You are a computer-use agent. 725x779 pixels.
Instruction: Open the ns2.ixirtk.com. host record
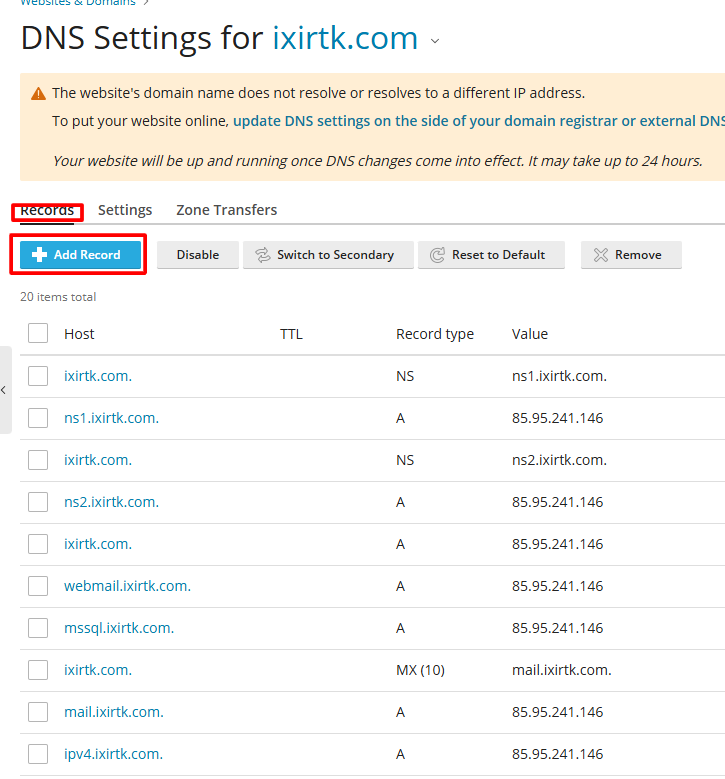tap(111, 502)
